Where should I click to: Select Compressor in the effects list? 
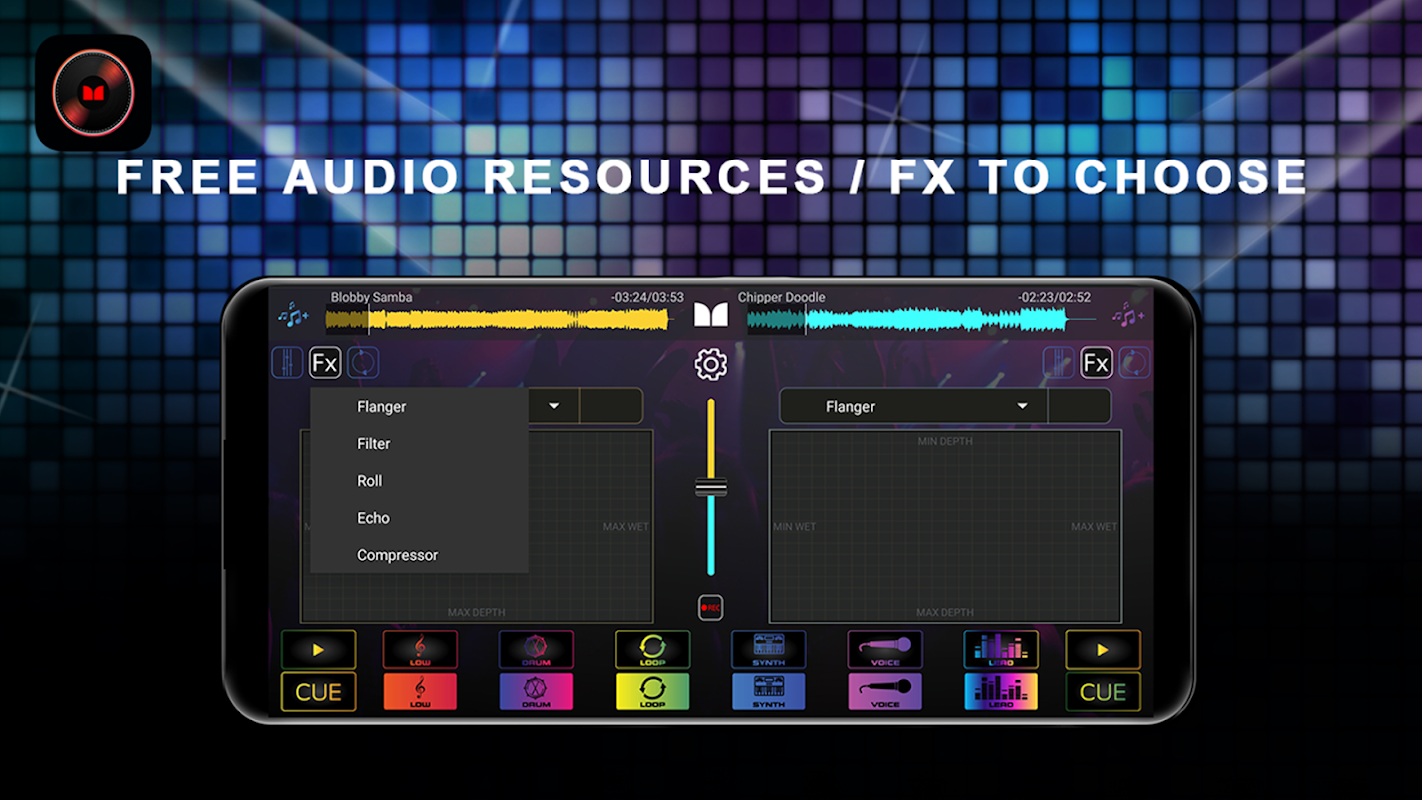pyautogui.click(x=397, y=555)
